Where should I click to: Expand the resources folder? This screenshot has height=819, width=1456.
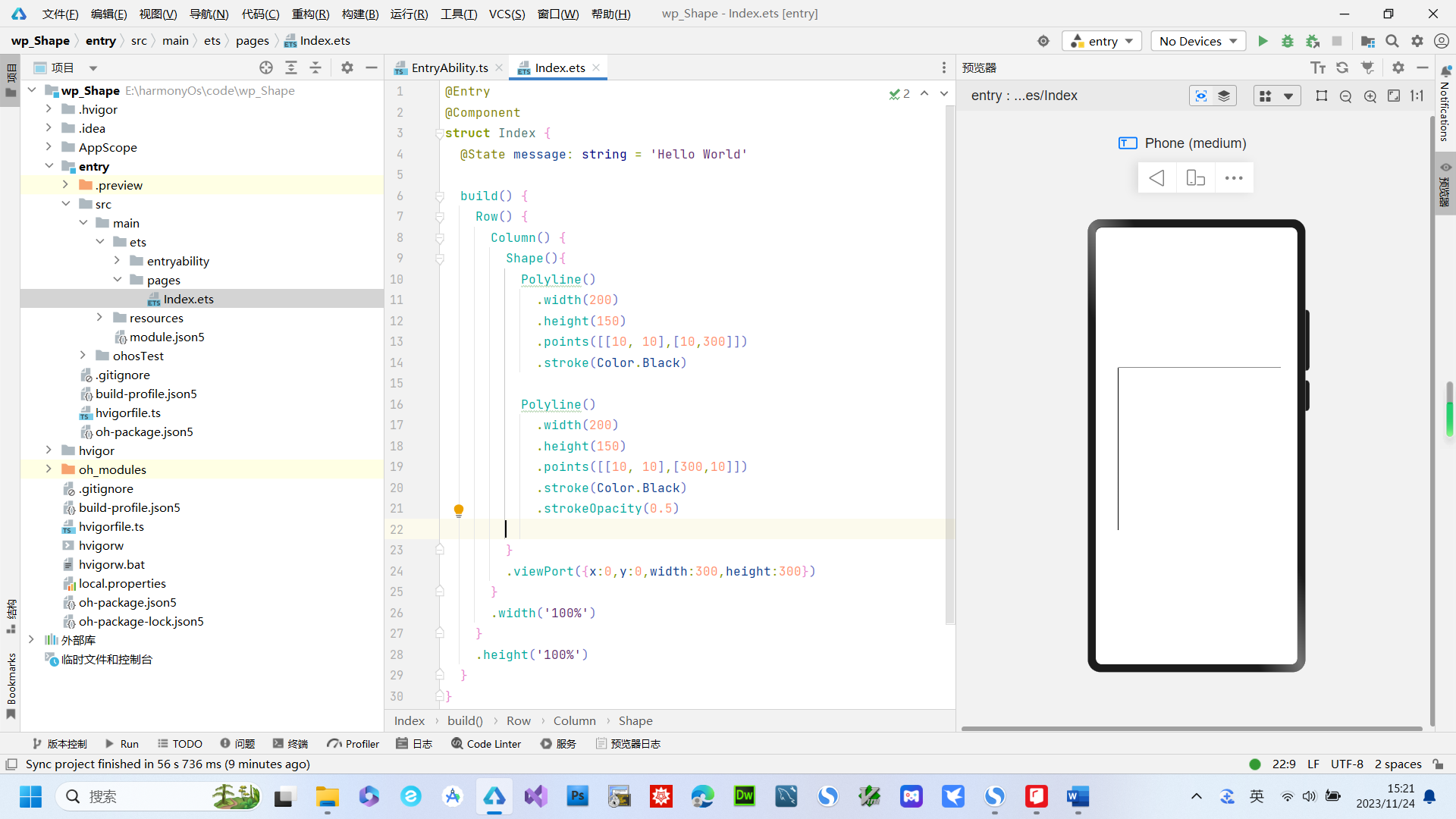[x=99, y=318]
